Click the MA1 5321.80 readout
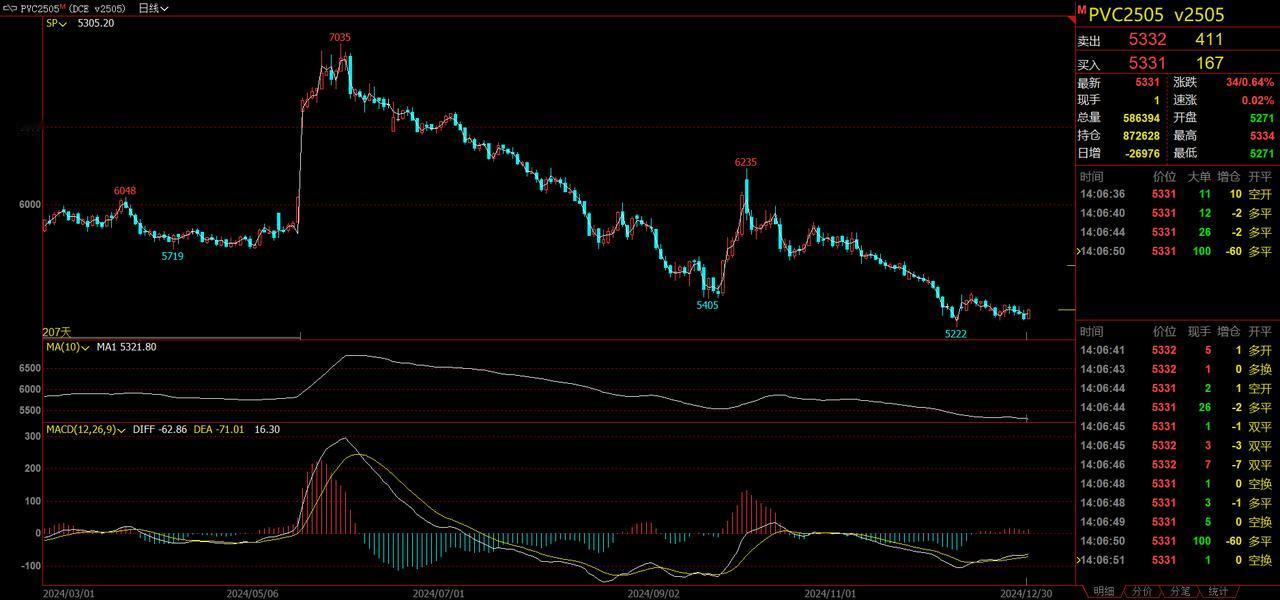This screenshot has height=600, width=1280. coord(126,347)
